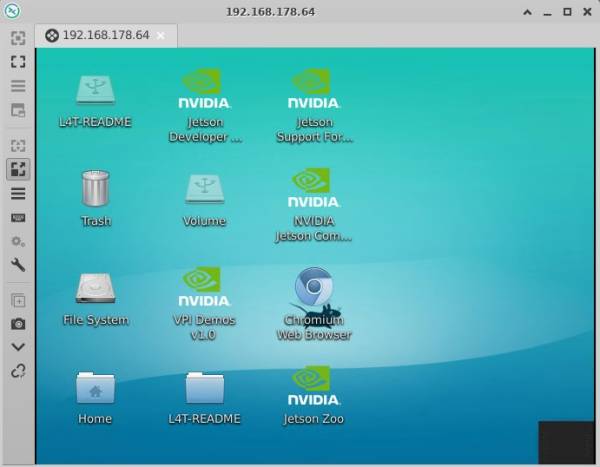Click the multi-monitor toolbar icon
Screen dimensions: 600x467
tap(18, 110)
